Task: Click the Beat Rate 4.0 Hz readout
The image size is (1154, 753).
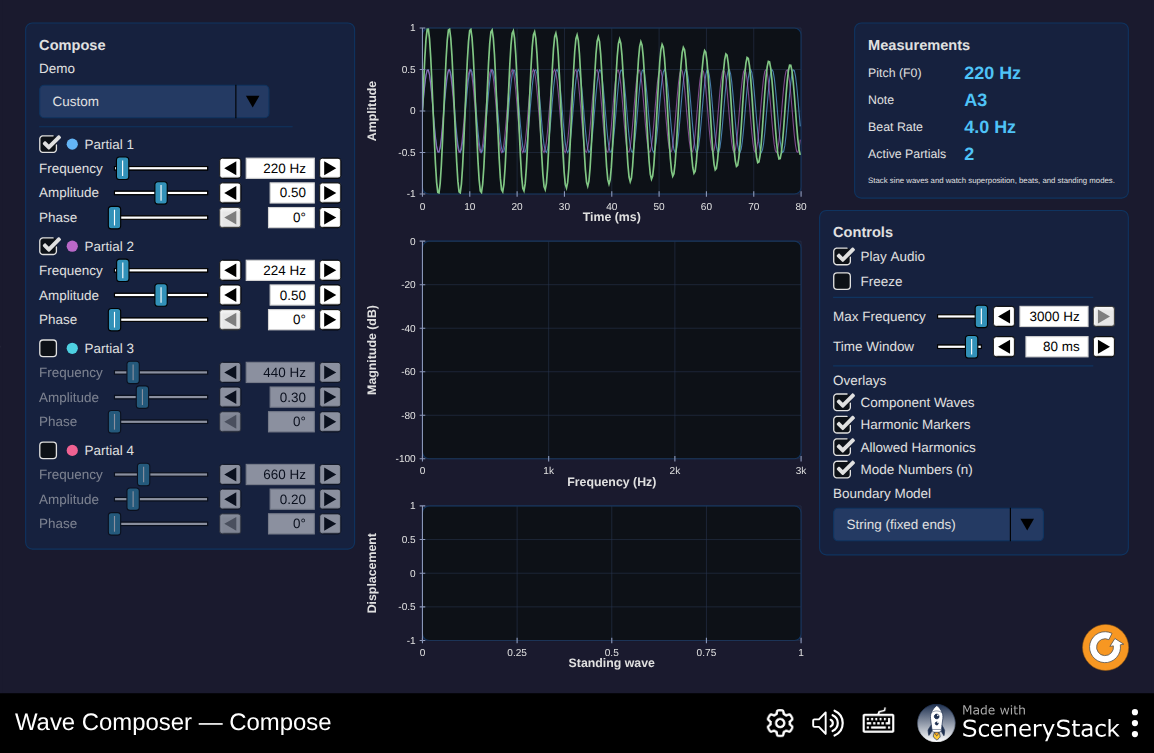Action: (990, 127)
